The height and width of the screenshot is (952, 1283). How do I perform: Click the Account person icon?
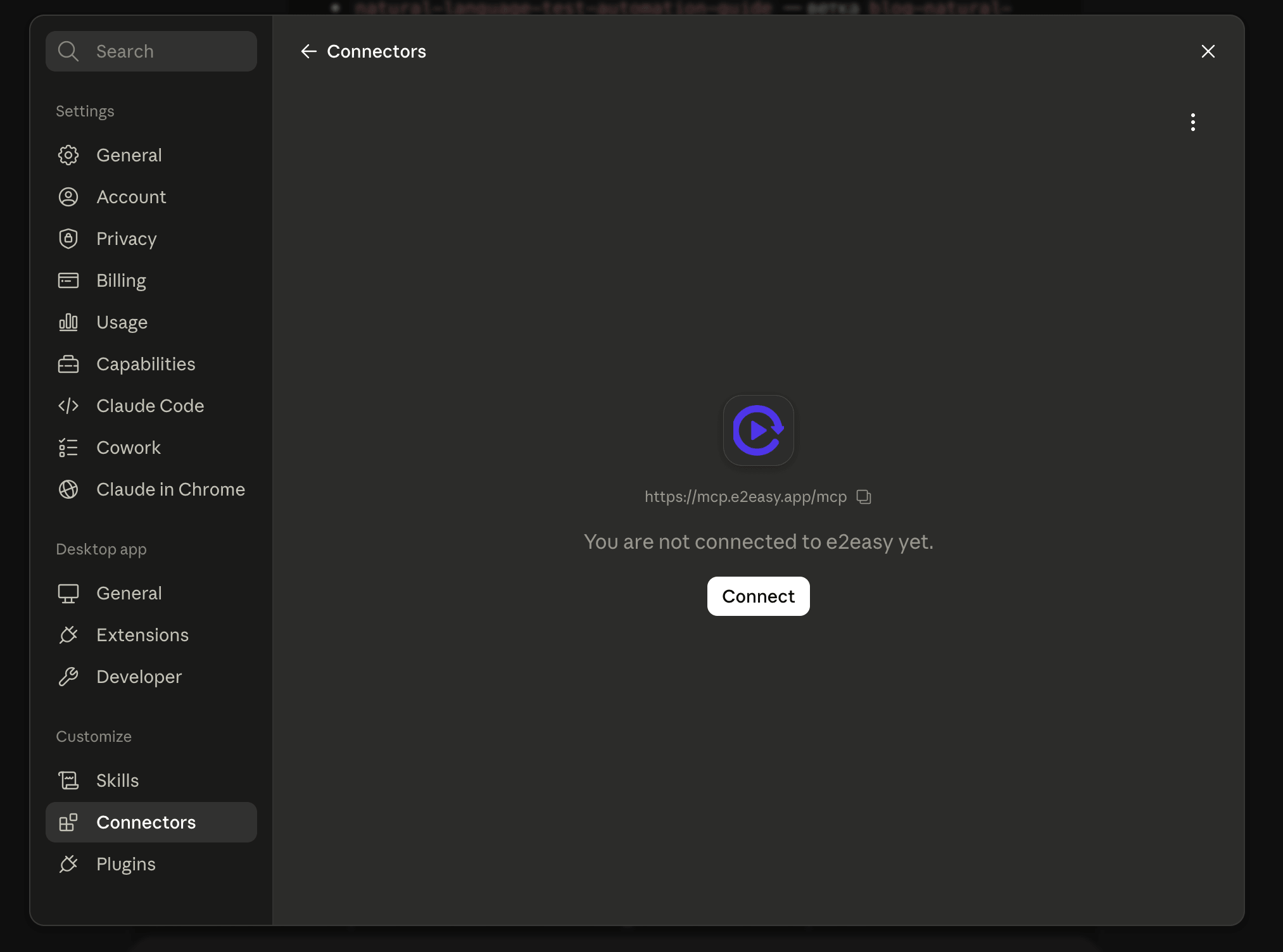point(68,197)
